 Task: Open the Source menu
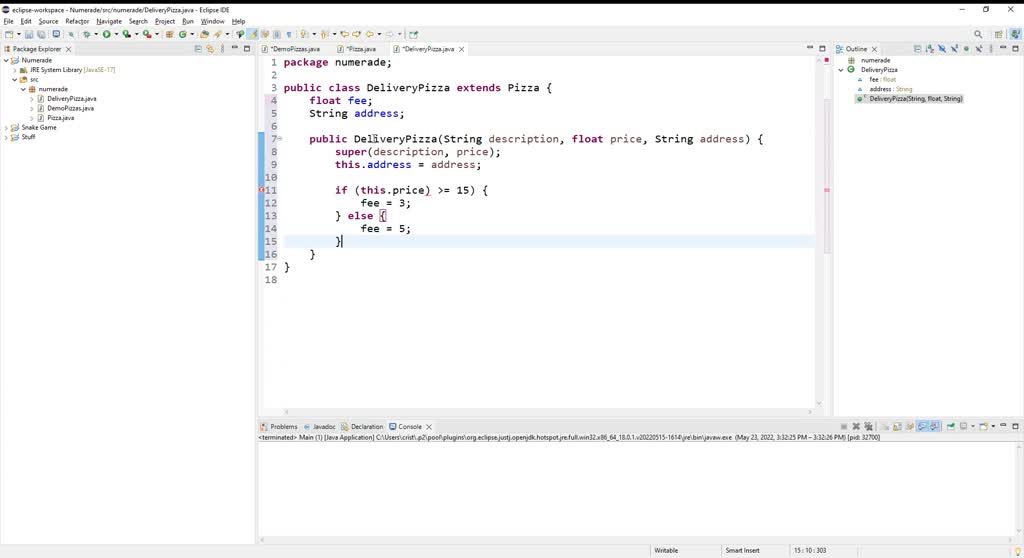[x=48, y=21]
